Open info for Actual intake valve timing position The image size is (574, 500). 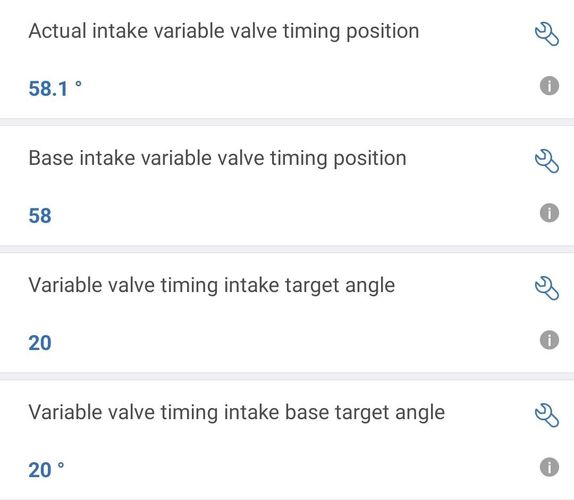point(549,86)
